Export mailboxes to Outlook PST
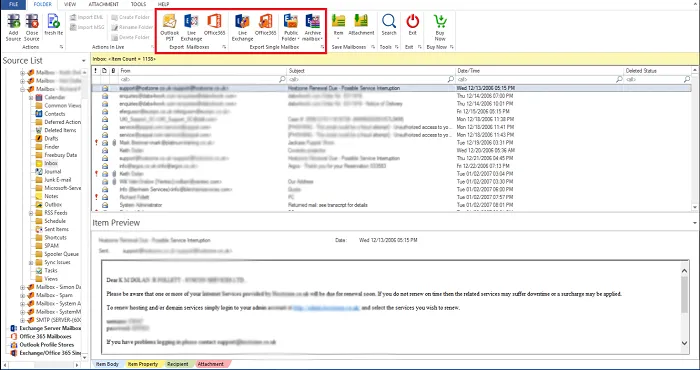700x370 pixels. coord(170,28)
